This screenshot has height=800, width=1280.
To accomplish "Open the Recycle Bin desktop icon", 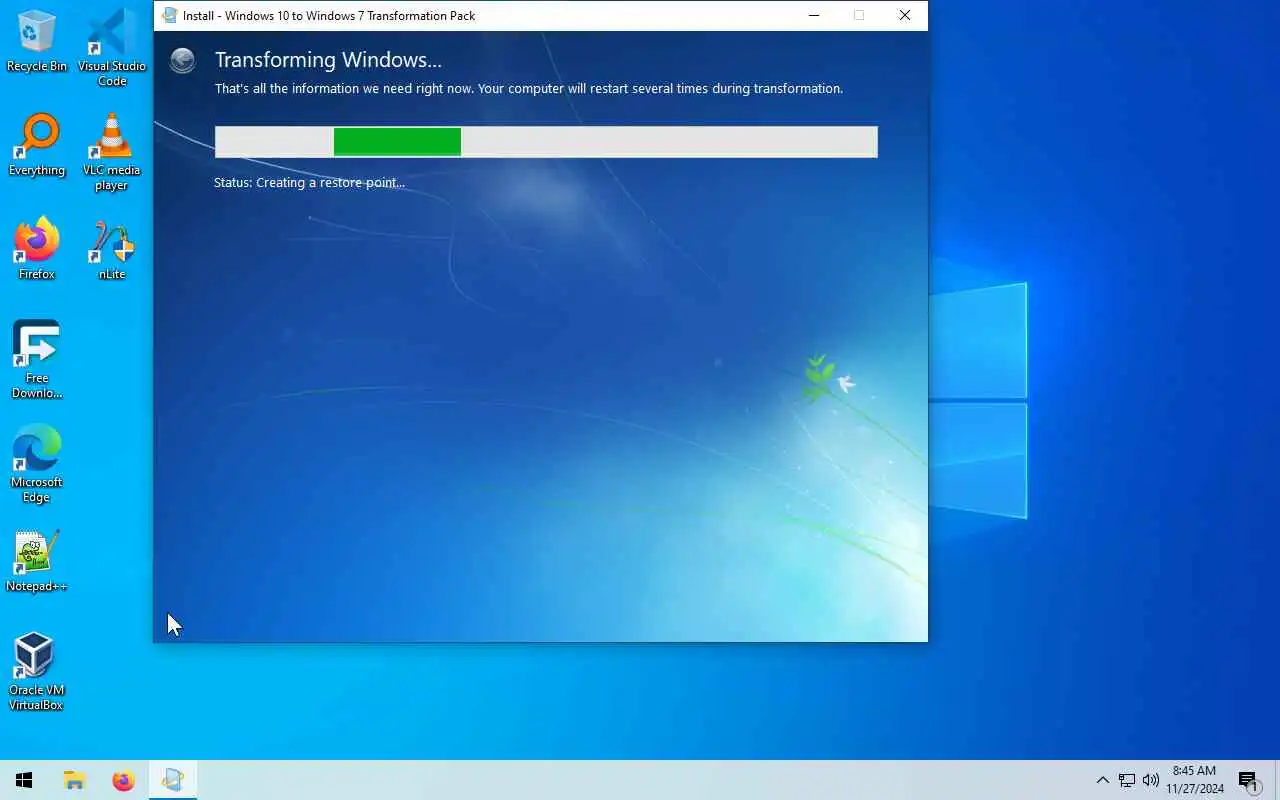I will point(37,40).
